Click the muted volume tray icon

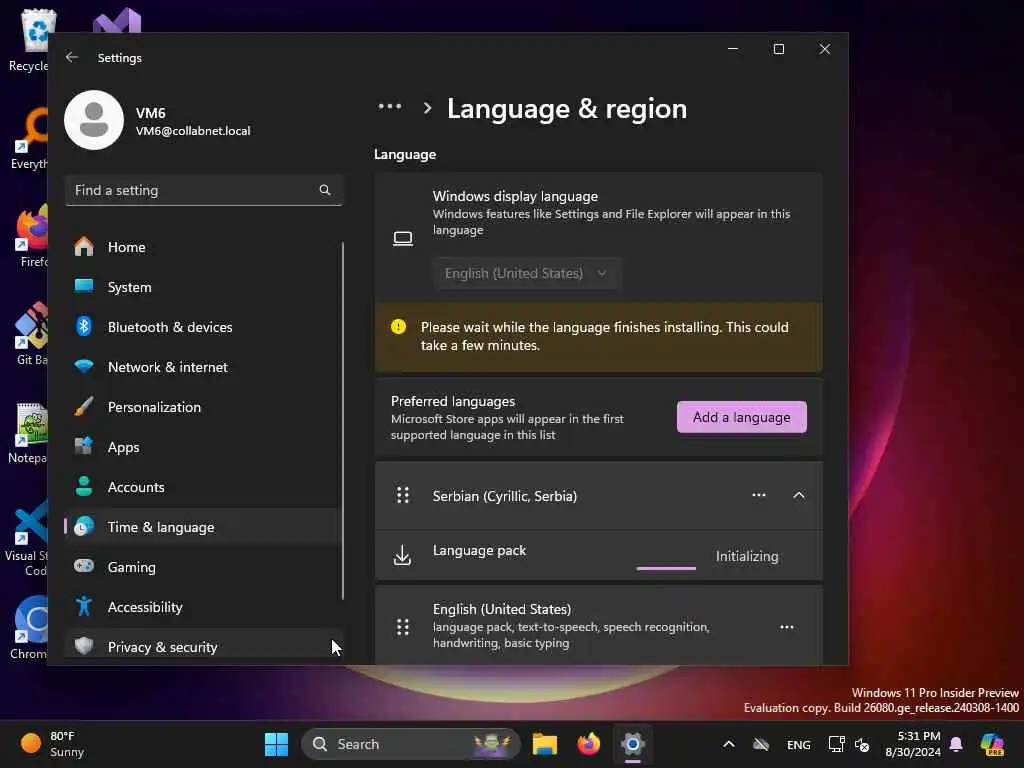pos(862,744)
